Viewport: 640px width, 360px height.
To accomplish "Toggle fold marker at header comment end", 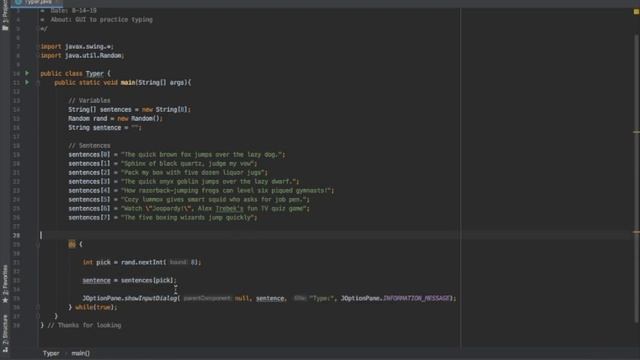I will pos(39,29).
